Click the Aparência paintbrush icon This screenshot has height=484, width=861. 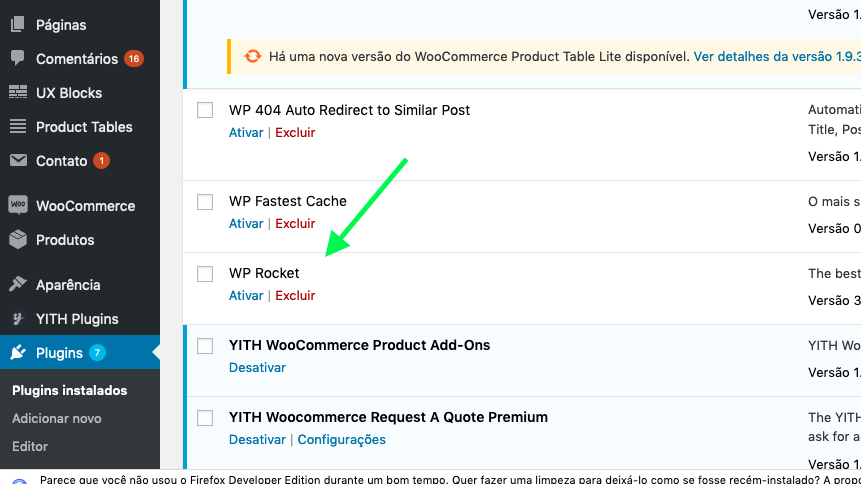coord(18,284)
